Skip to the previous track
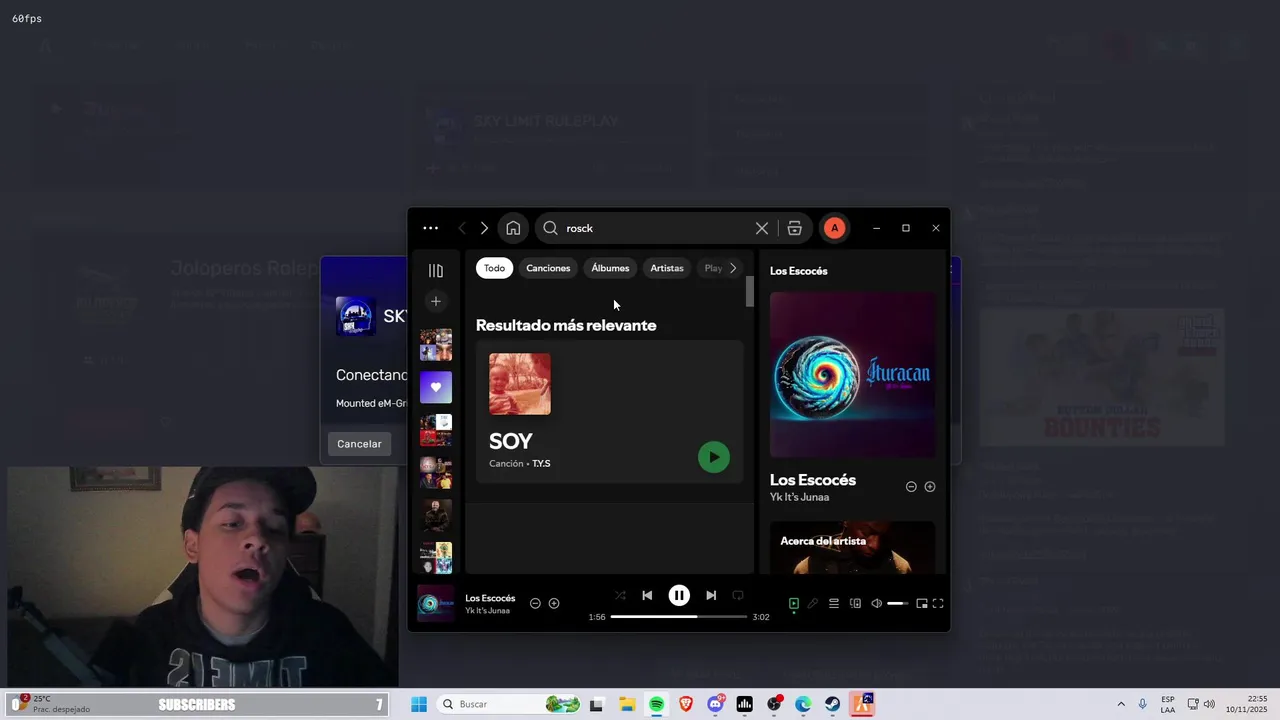 click(647, 595)
